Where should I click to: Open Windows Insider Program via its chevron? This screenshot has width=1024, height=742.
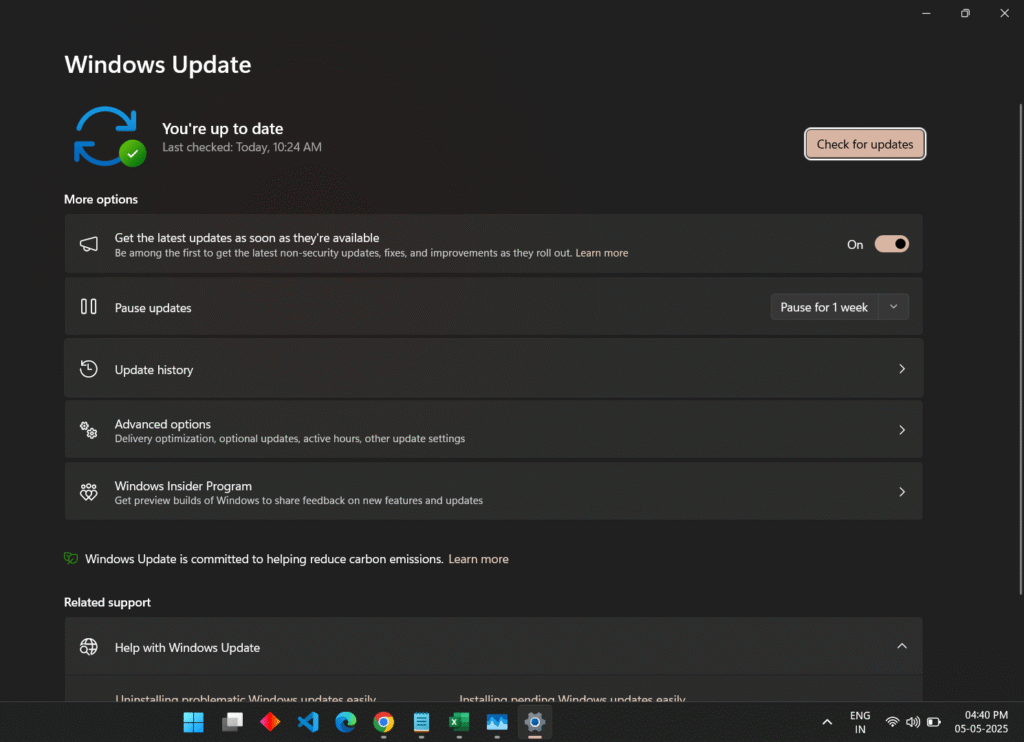[x=902, y=492]
